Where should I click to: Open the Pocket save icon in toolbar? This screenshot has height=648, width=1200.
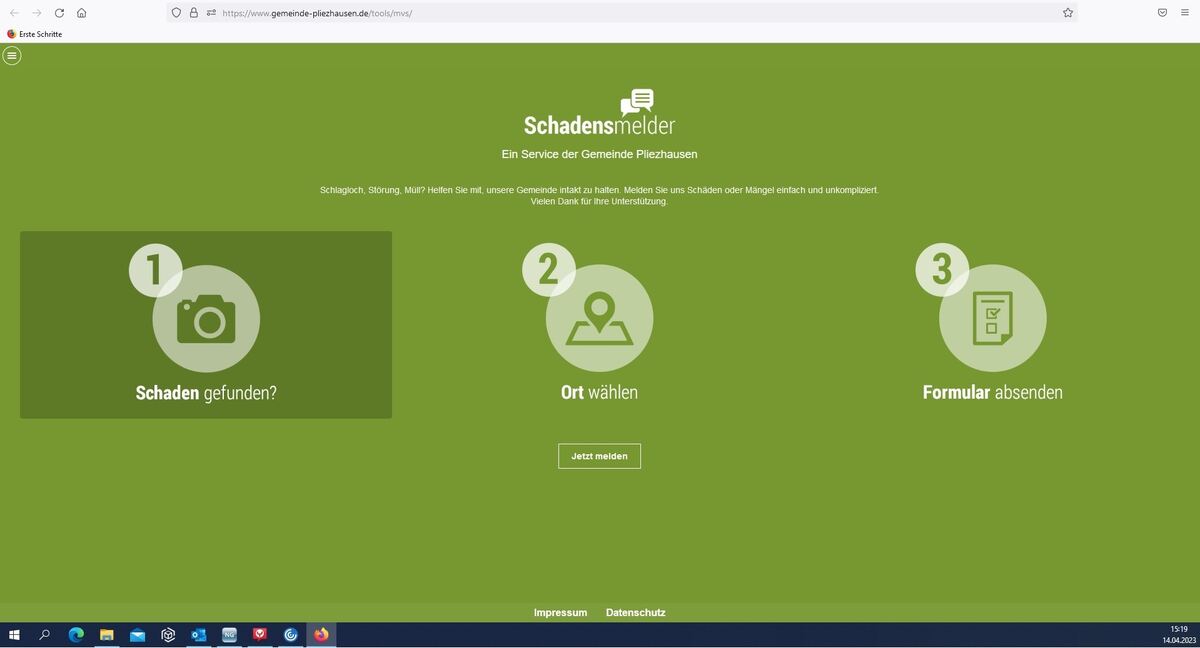click(x=1162, y=13)
